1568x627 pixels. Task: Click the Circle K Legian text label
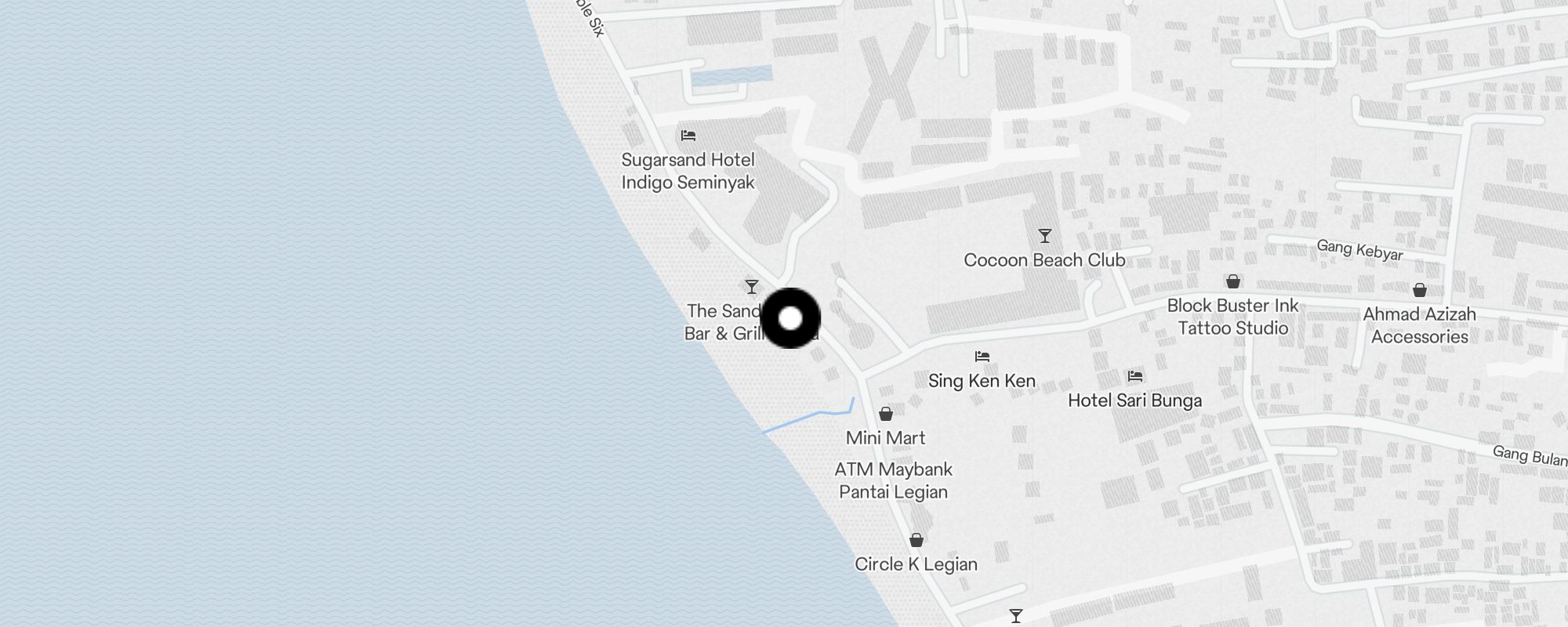[x=916, y=564]
